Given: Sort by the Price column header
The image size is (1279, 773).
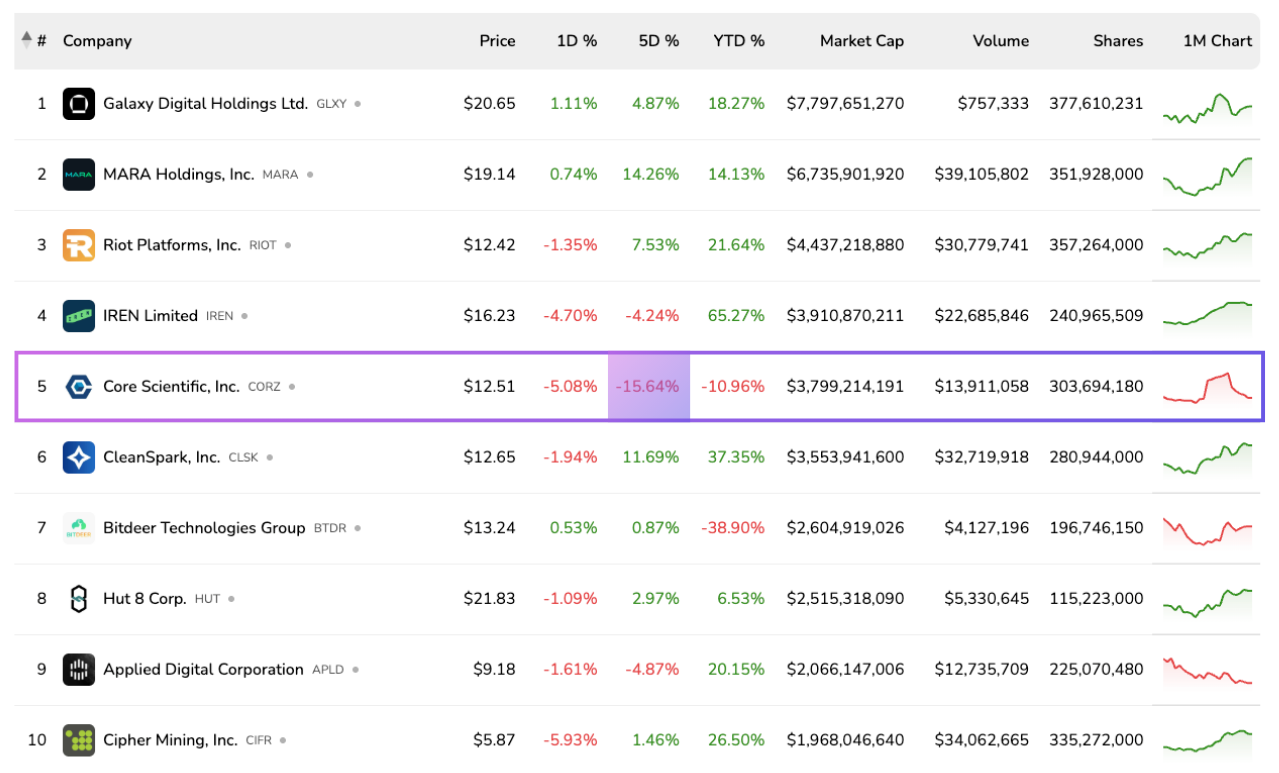Looking at the screenshot, I should pyautogui.click(x=497, y=41).
